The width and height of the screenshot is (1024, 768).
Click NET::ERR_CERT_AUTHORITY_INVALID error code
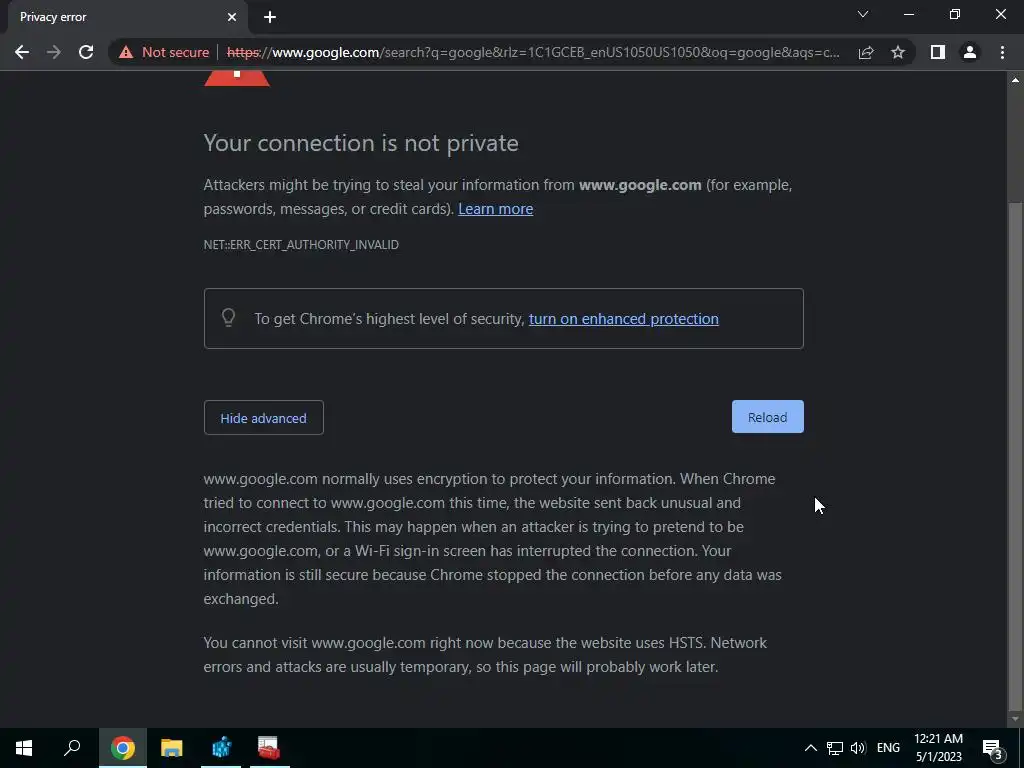[x=301, y=245]
